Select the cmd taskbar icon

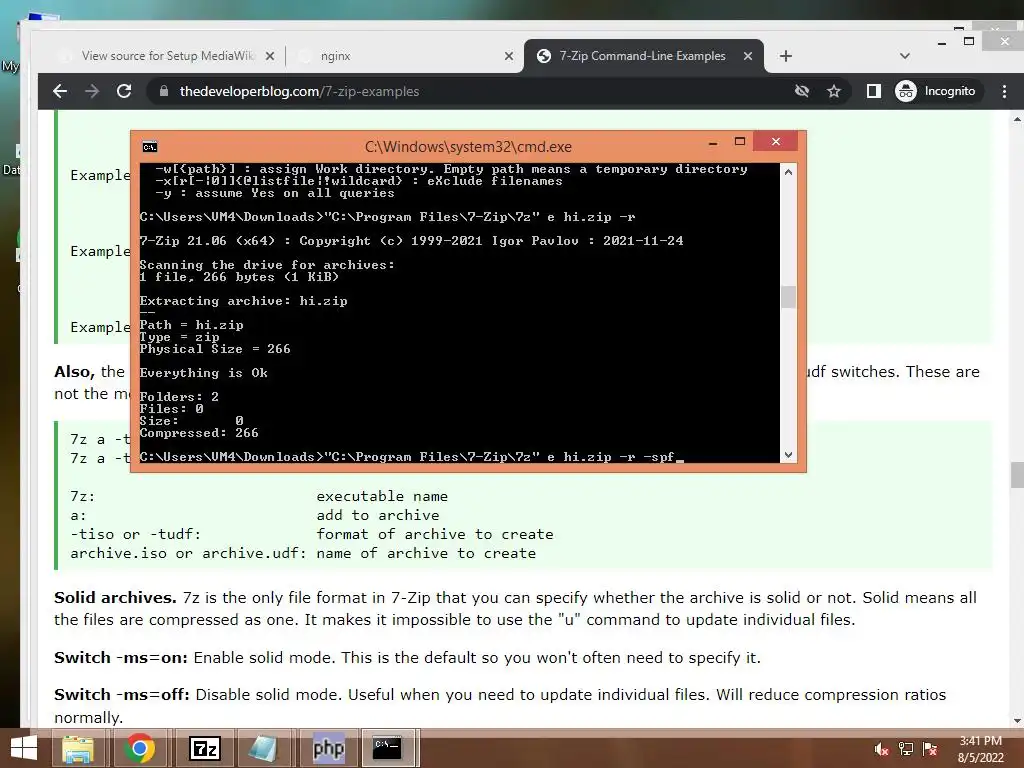pyautogui.click(x=387, y=748)
